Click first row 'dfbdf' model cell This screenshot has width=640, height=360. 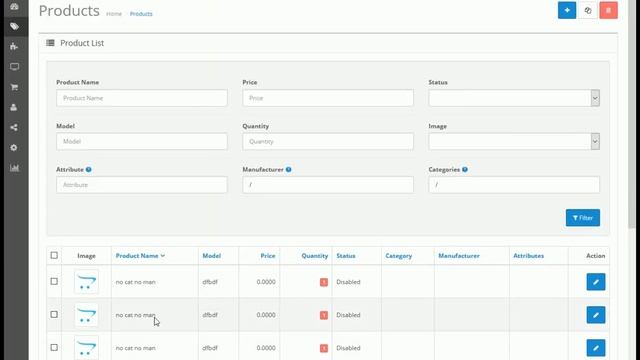210,282
